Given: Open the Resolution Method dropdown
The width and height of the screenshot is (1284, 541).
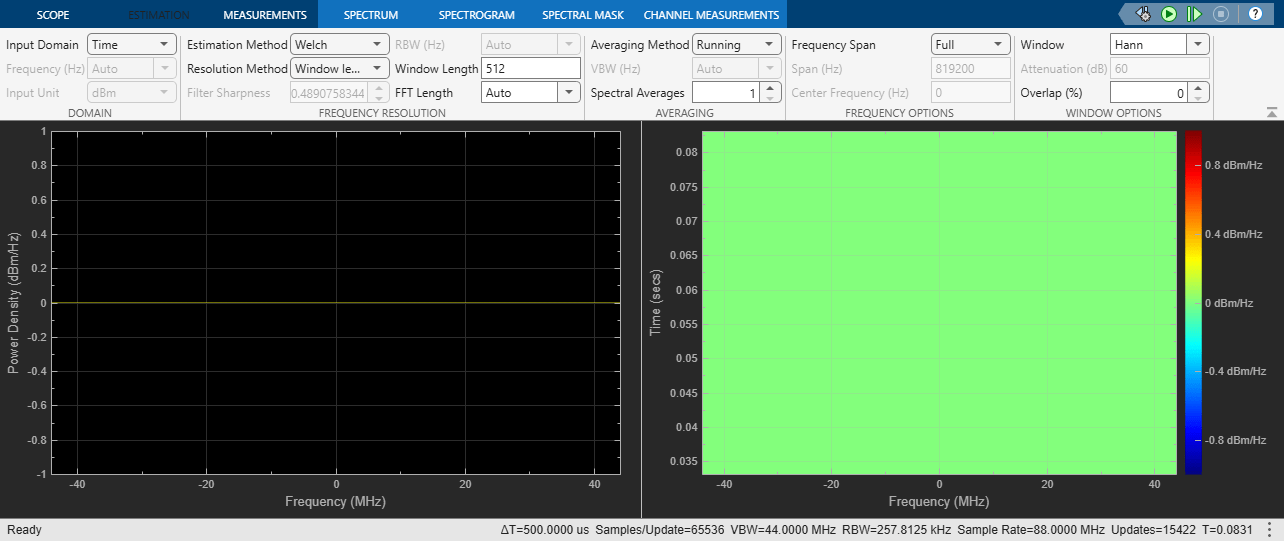Looking at the screenshot, I should pos(340,68).
